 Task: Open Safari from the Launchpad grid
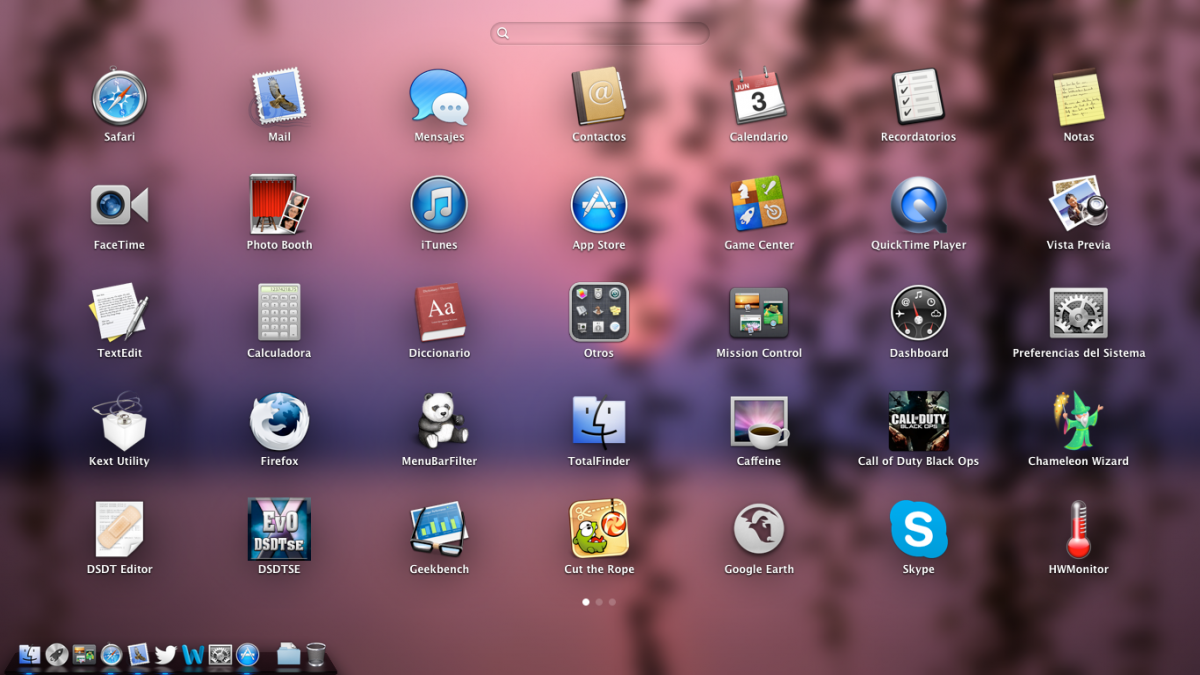tap(119, 98)
